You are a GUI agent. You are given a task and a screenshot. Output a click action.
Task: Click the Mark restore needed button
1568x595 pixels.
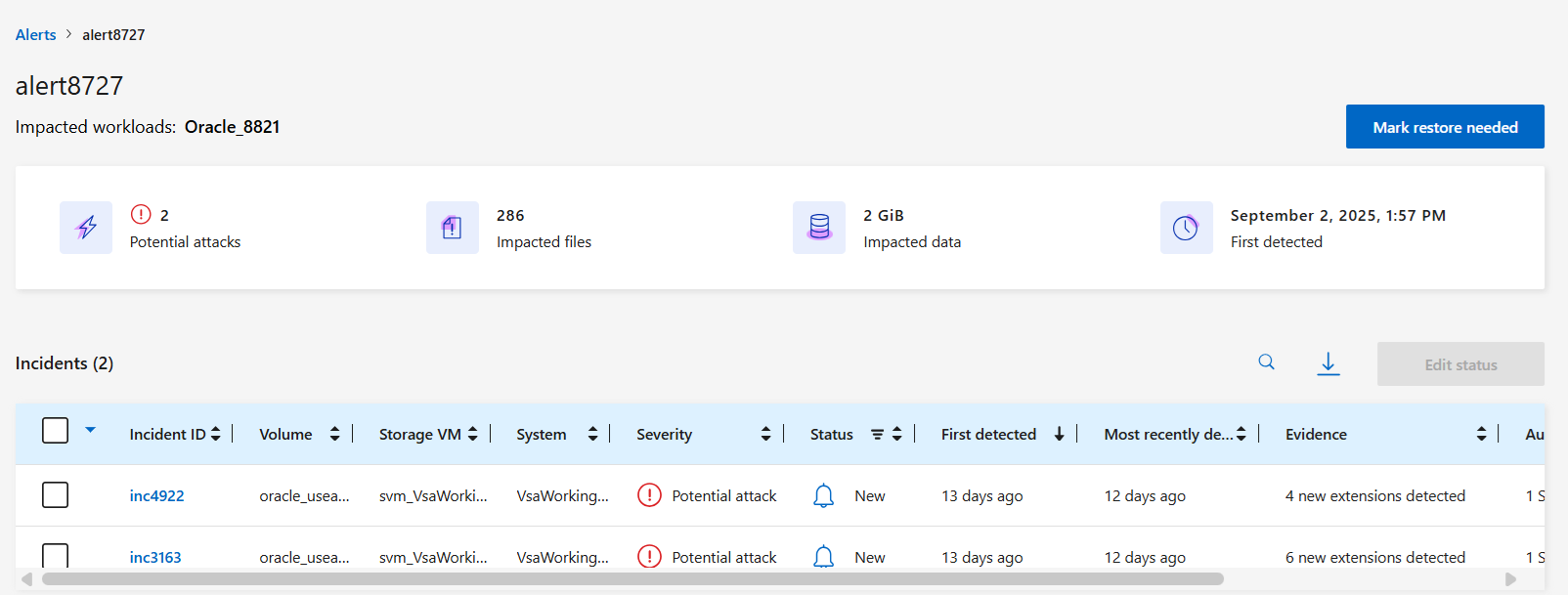tap(1444, 127)
